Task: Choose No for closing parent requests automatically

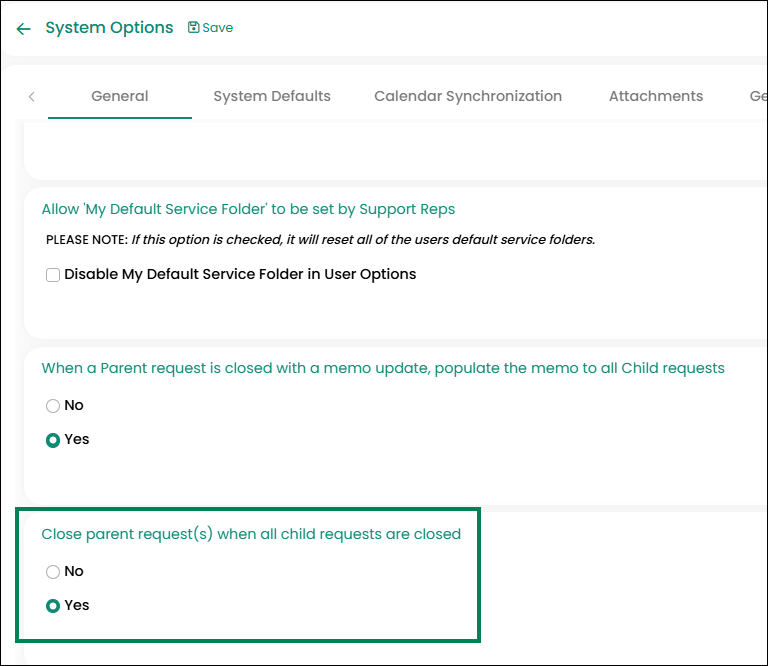Action: click(53, 572)
